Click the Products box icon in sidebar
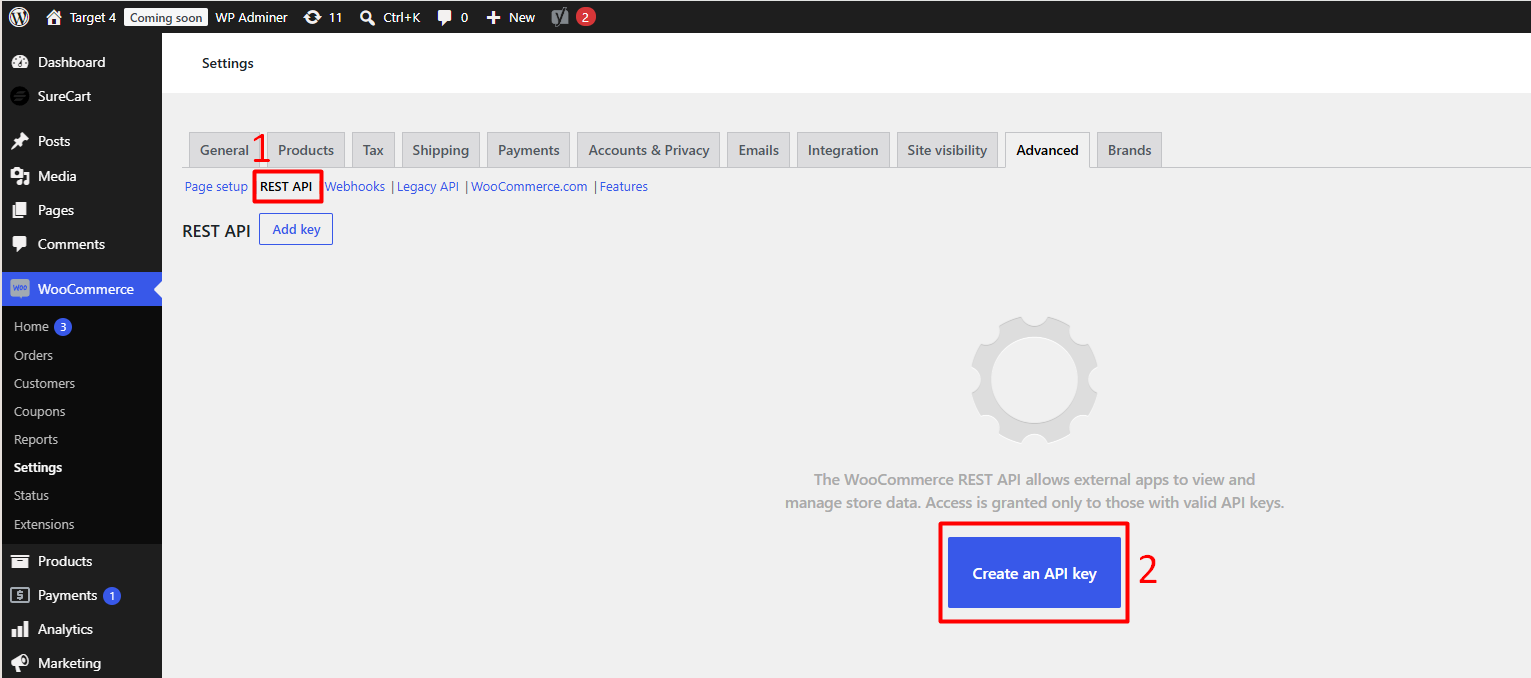Image resolution: width=1531 pixels, height=678 pixels. coord(19,561)
